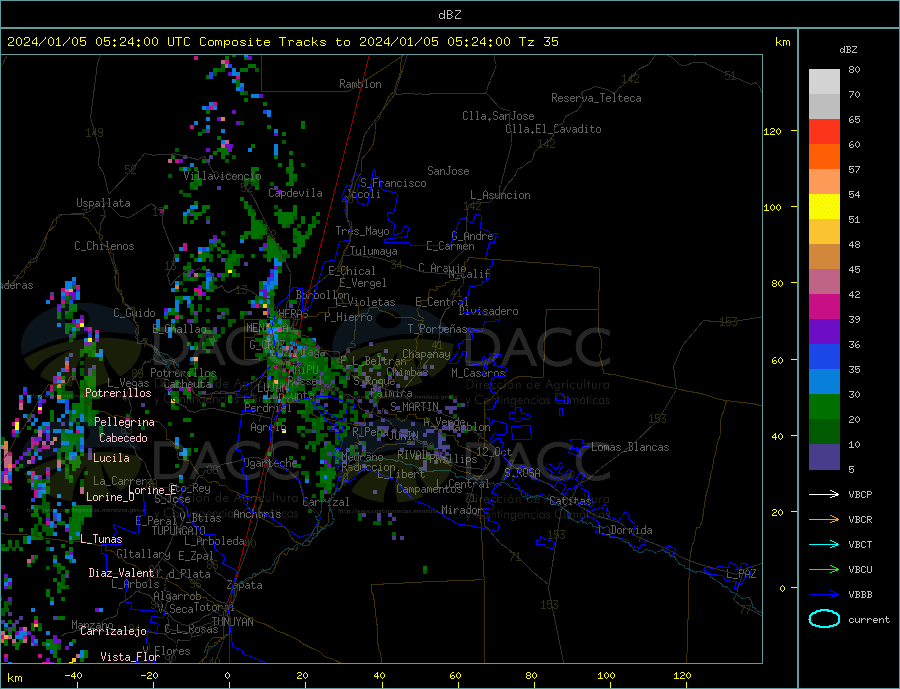Click the 'L_Tunas' map label
900x689 pixels.
(101, 539)
